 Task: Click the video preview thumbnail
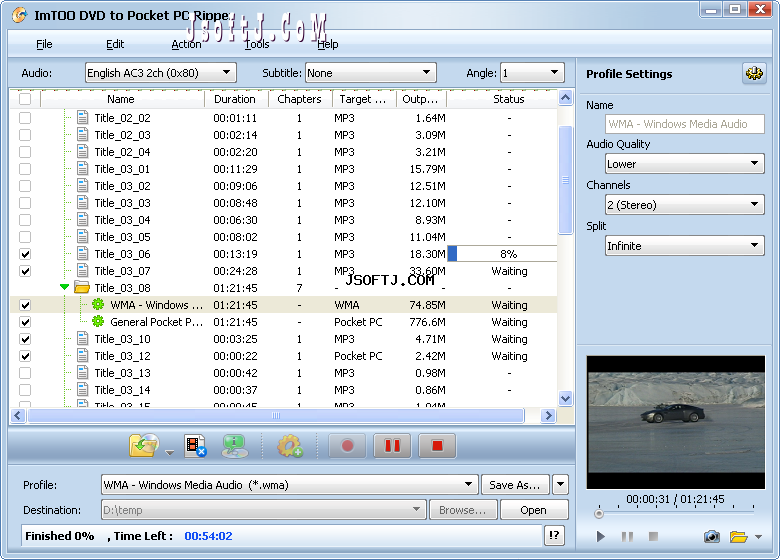pyautogui.click(x=676, y=422)
